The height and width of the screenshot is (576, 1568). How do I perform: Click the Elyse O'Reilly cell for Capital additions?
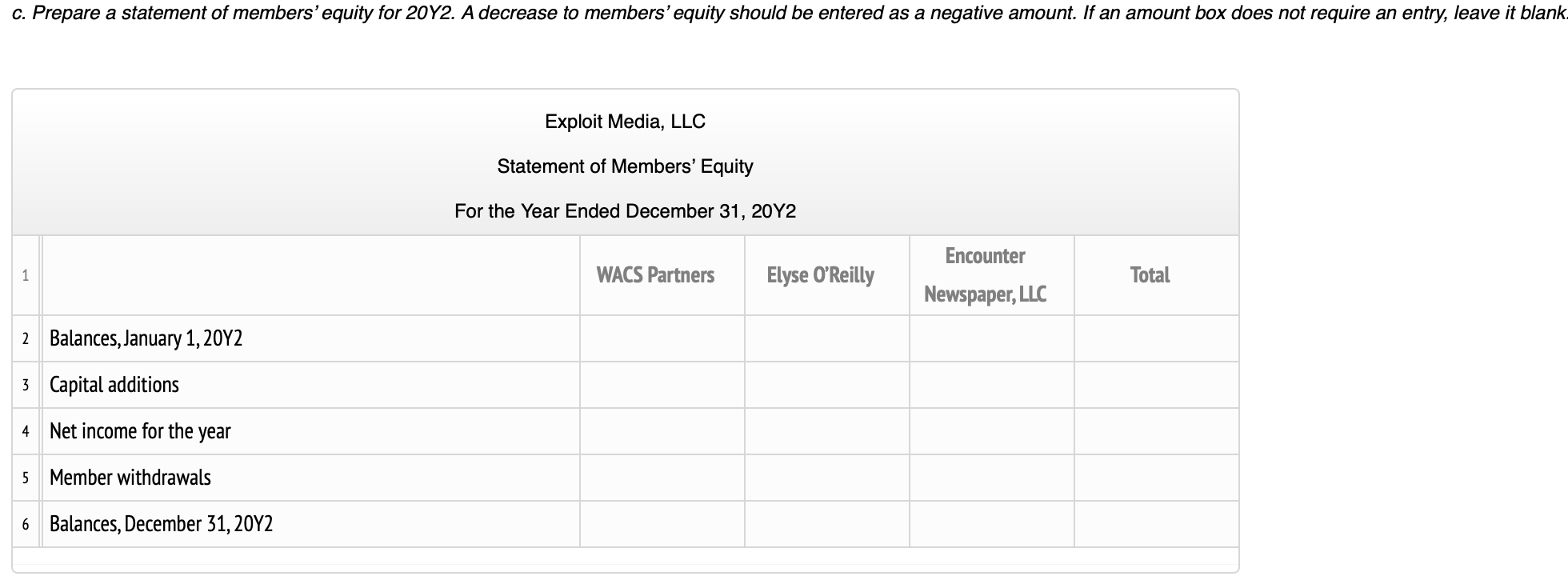point(827,385)
